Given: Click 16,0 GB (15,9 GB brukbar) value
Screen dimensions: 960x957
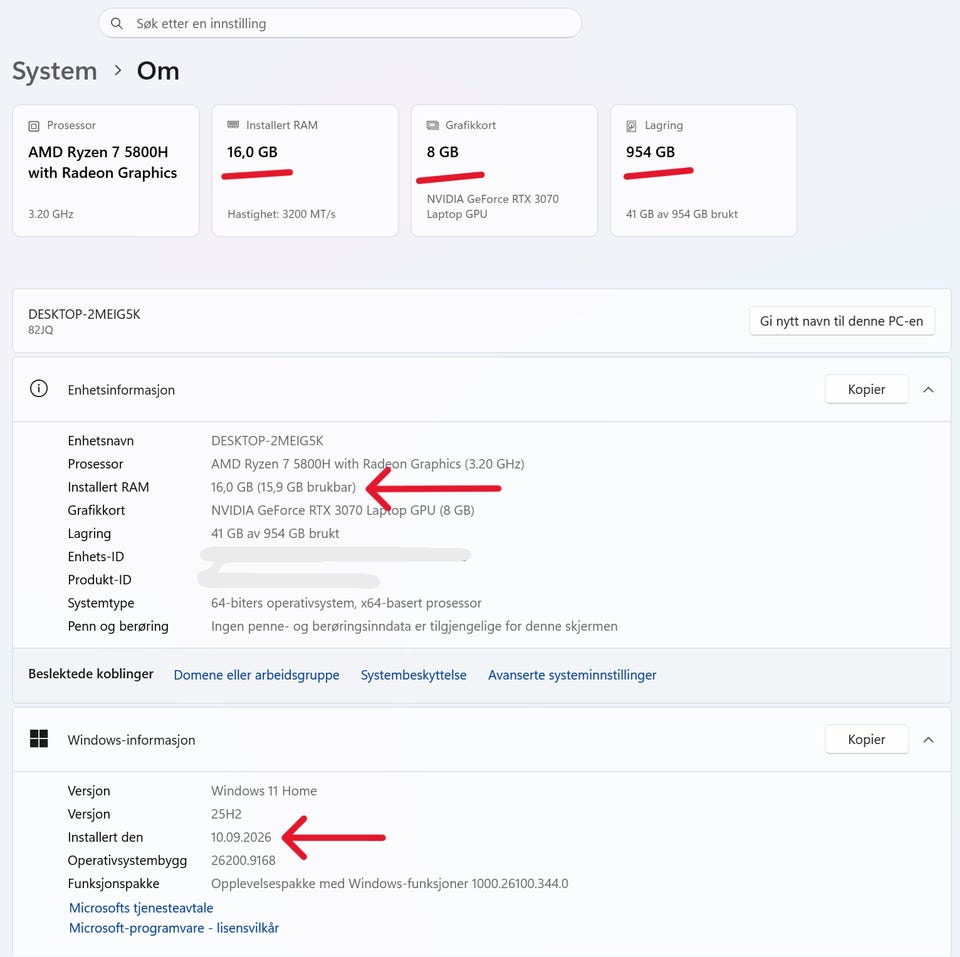Looking at the screenshot, I should pos(283,487).
